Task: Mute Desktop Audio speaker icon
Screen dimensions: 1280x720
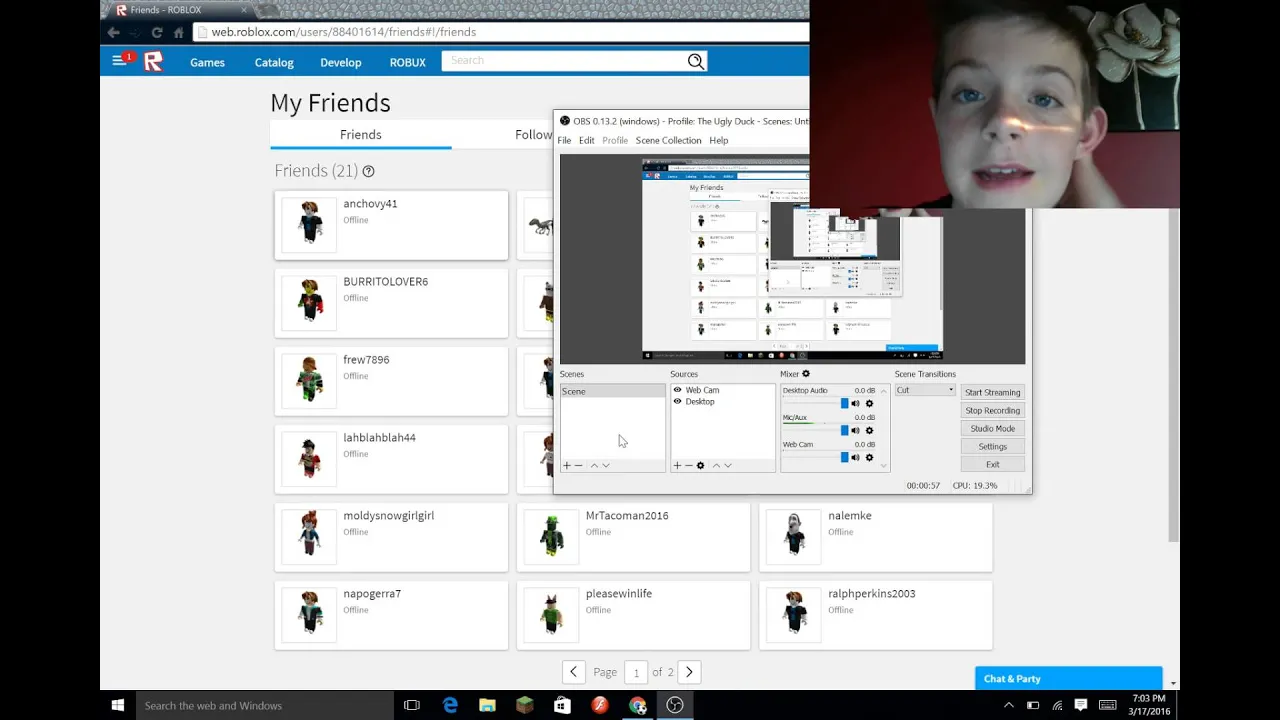Action: pyautogui.click(x=855, y=404)
